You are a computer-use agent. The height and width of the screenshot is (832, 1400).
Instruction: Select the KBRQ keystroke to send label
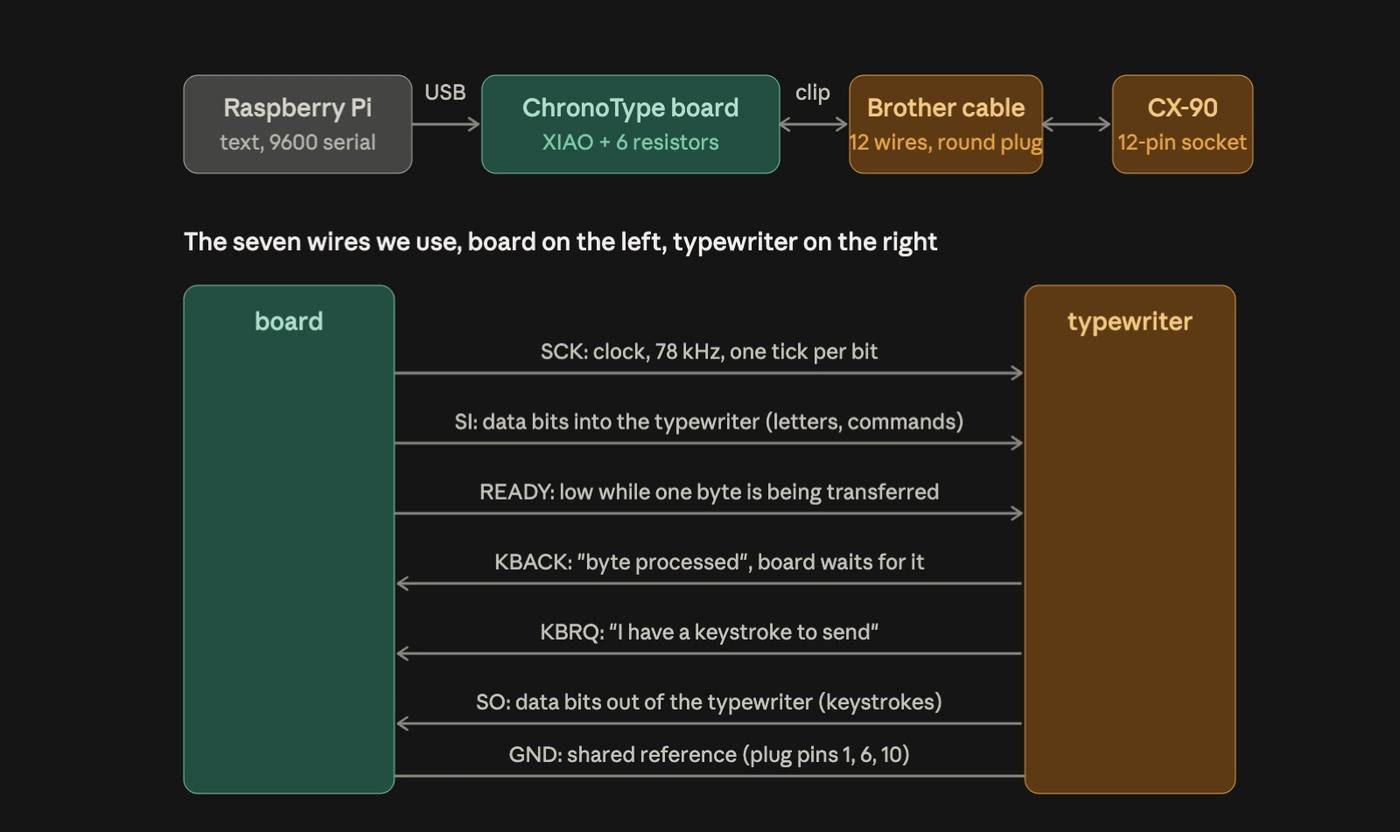pyautogui.click(x=709, y=632)
